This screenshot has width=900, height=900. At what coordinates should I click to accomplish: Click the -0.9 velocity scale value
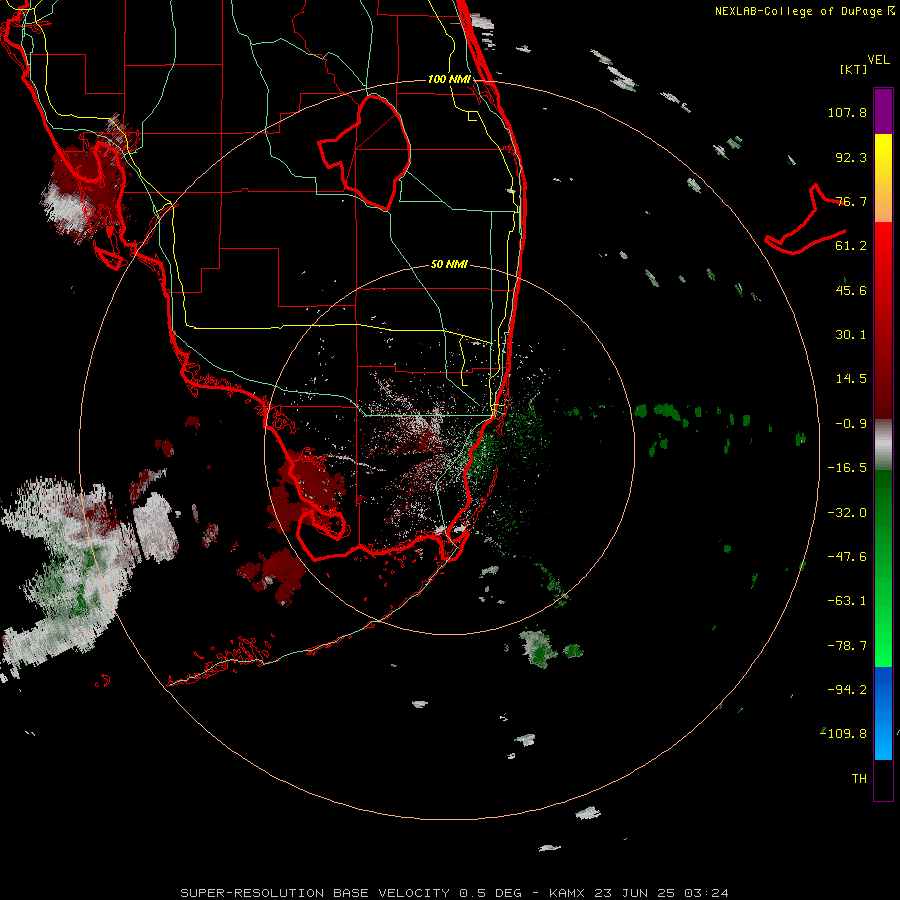tap(851, 424)
